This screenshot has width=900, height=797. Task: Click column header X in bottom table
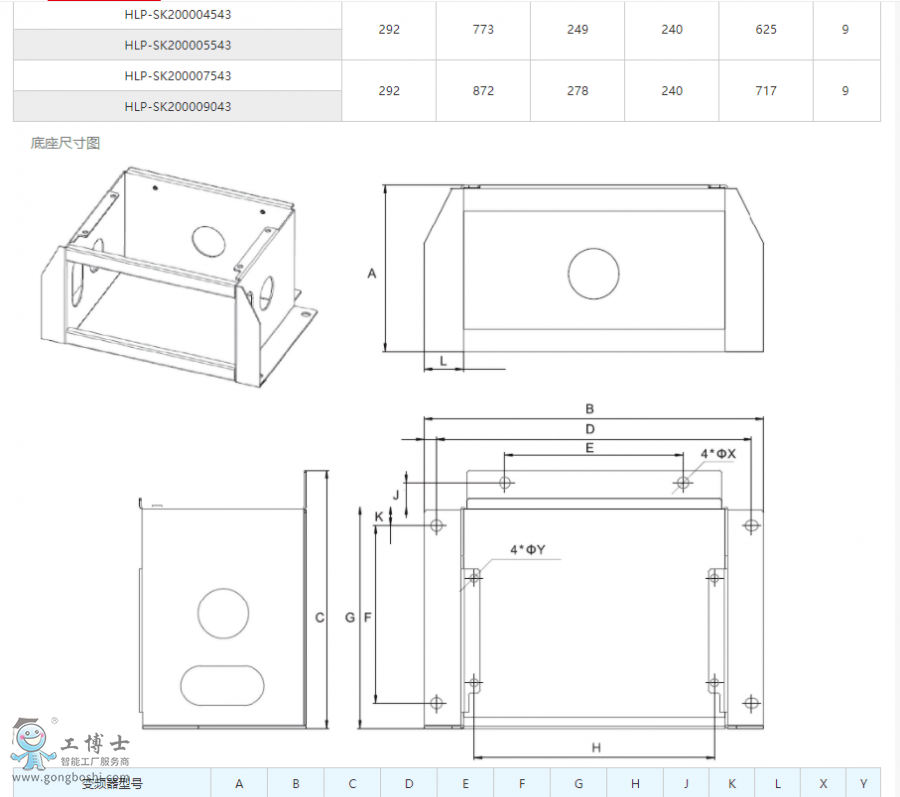coord(823,784)
